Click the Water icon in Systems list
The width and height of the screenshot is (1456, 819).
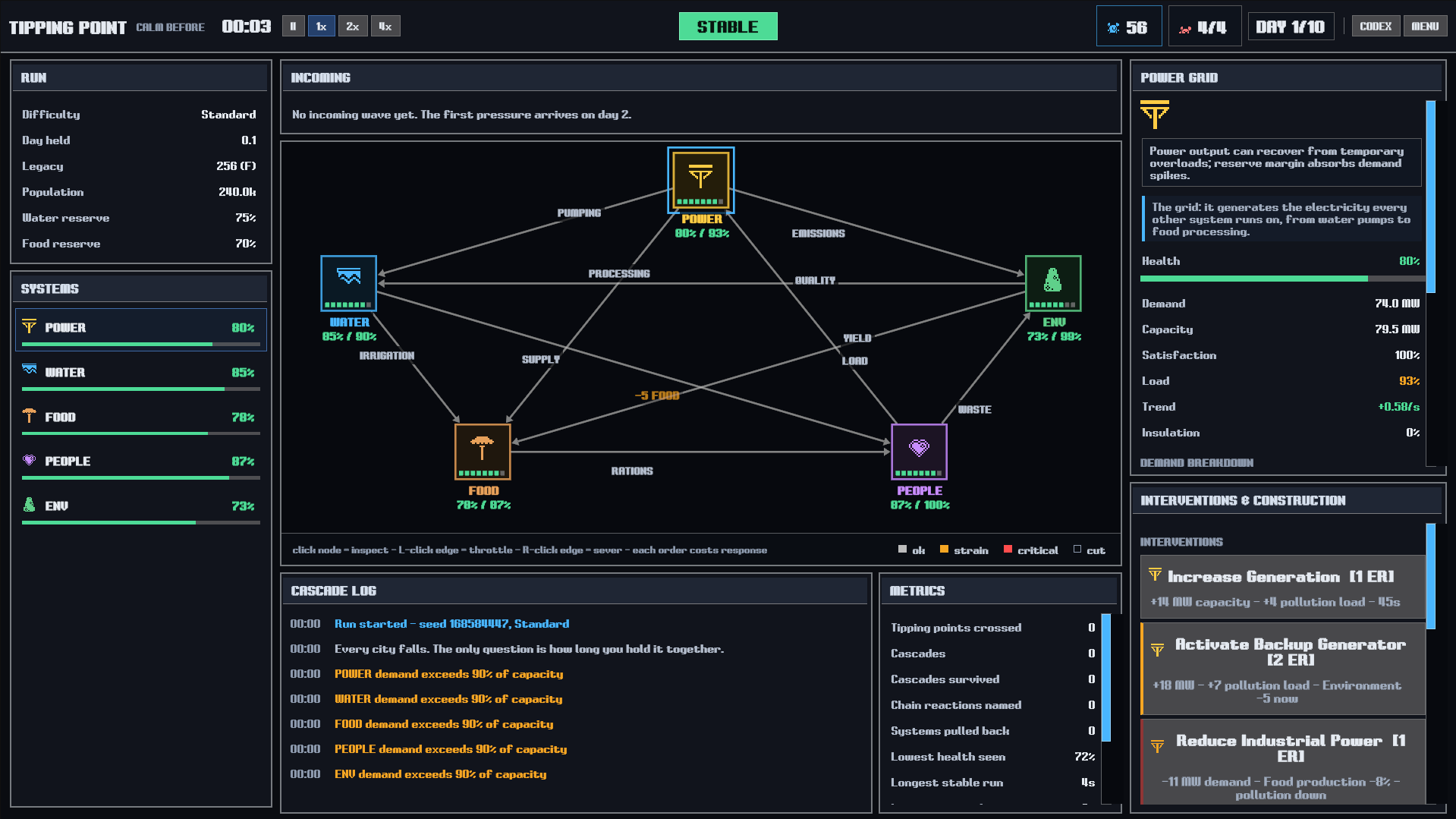30,370
